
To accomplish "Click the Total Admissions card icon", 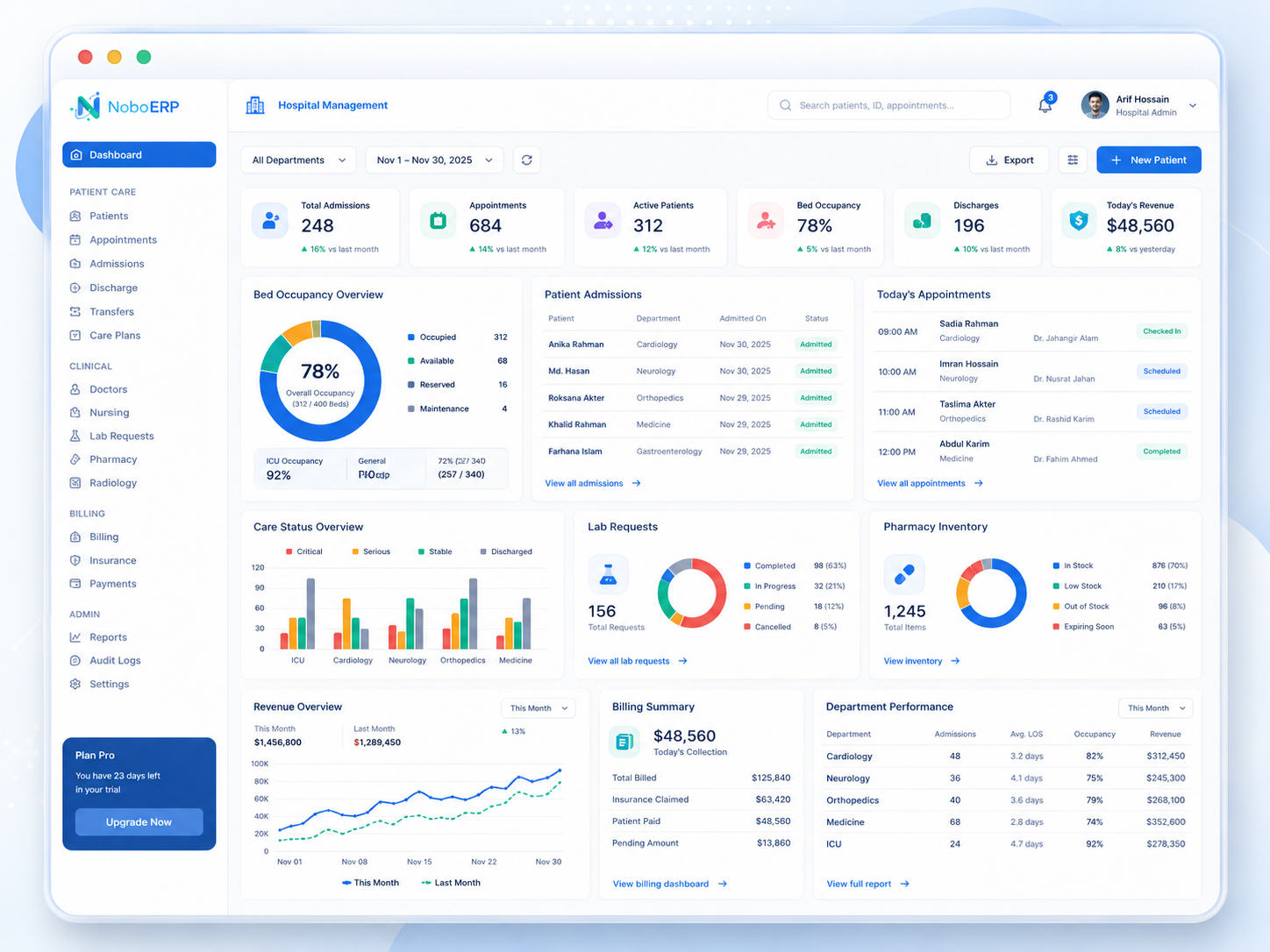I will click(270, 221).
